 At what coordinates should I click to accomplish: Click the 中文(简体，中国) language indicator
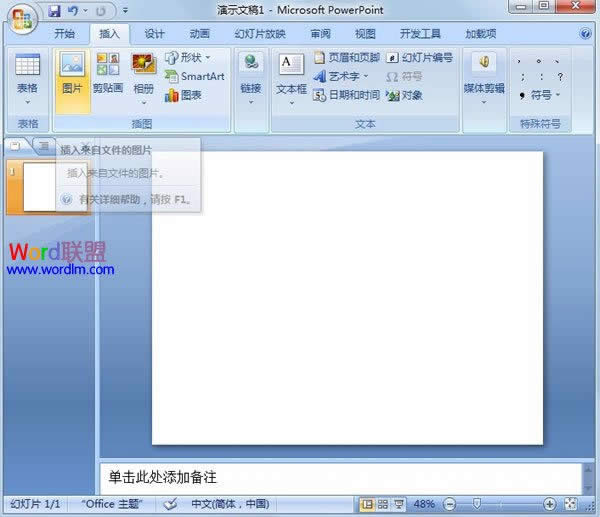coord(230,504)
